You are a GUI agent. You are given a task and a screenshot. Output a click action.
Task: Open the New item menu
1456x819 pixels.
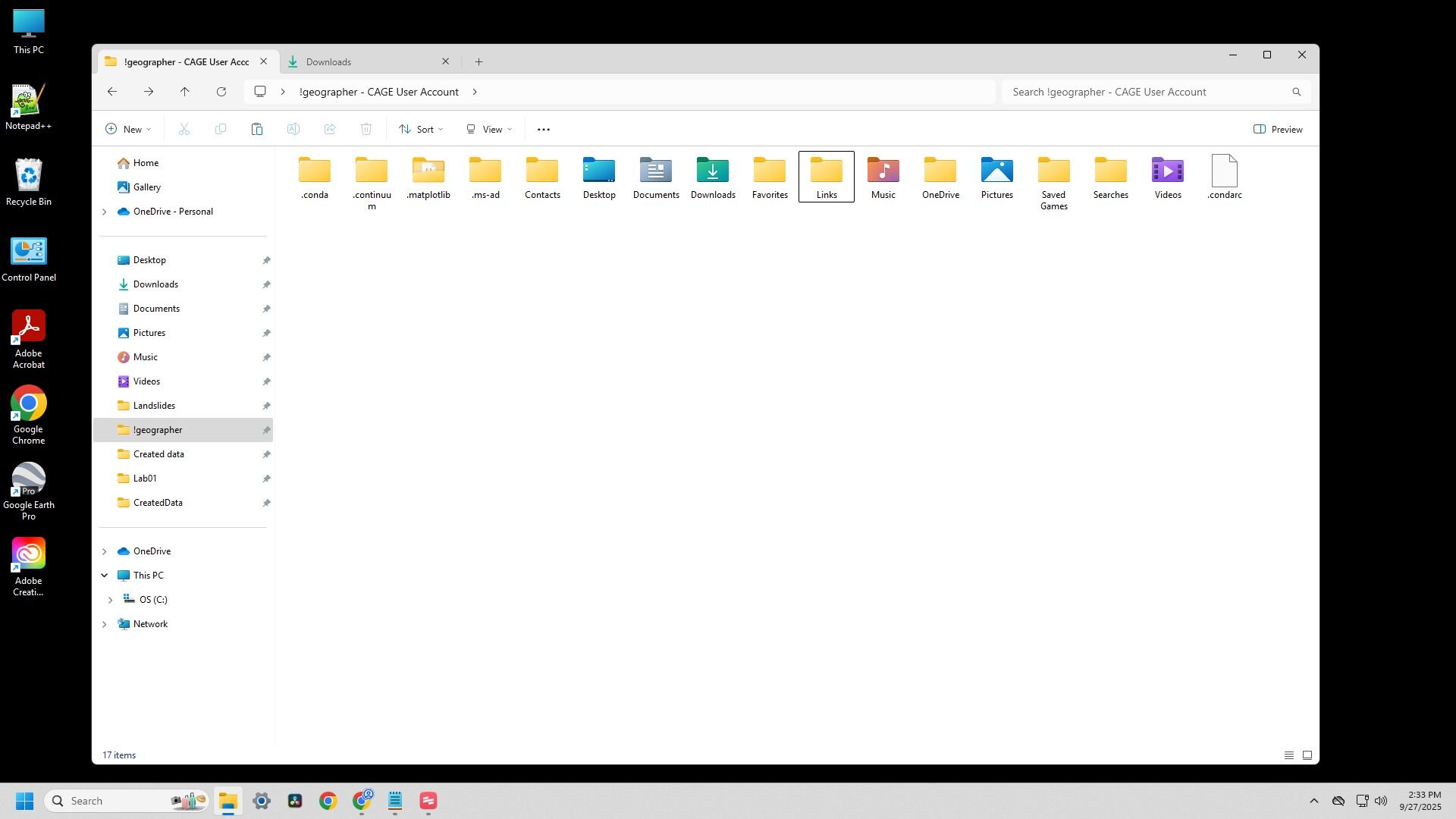[x=128, y=130]
